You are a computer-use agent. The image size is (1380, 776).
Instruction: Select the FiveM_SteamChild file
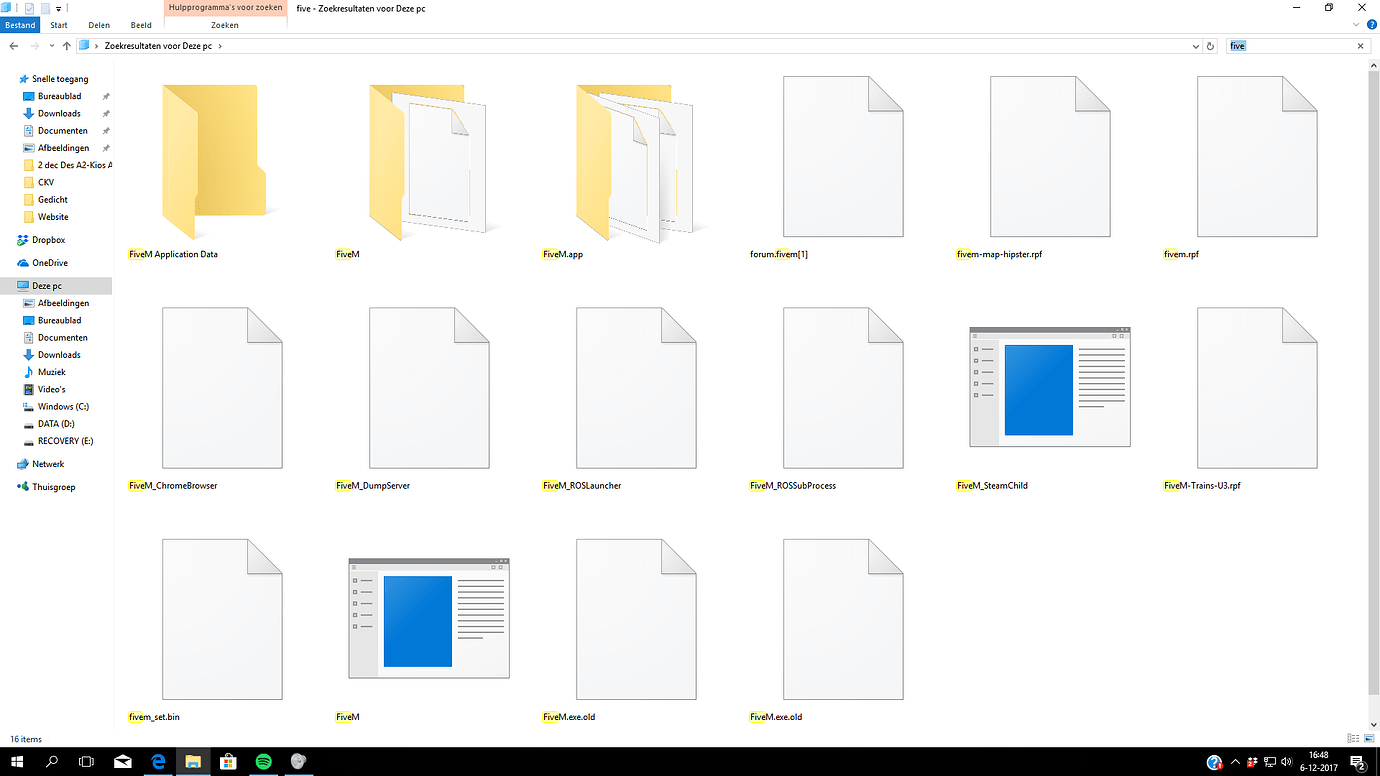(1049, 387)
